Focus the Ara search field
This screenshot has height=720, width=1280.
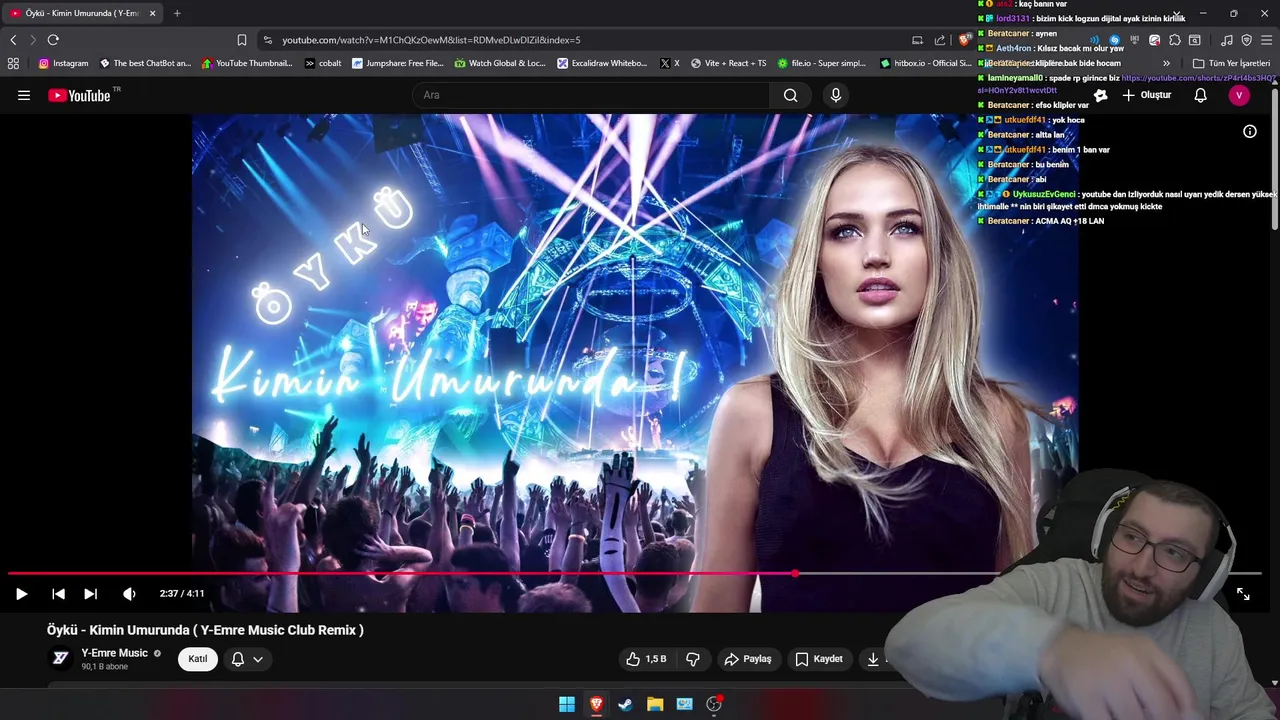pyautogui.click(x=591, y=95)
